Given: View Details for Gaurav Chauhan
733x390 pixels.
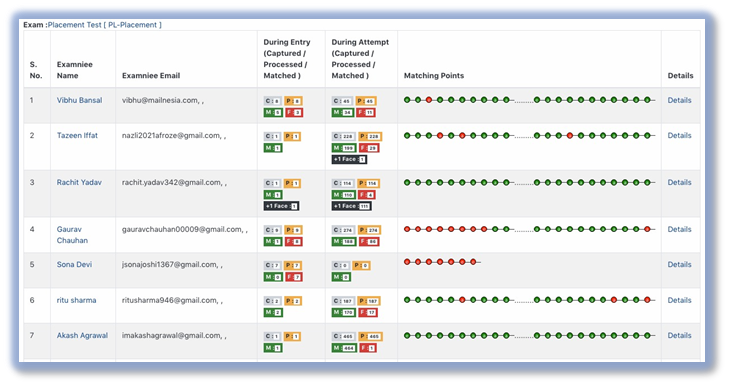Looking at the screenshot, I should tap(679, 229).
